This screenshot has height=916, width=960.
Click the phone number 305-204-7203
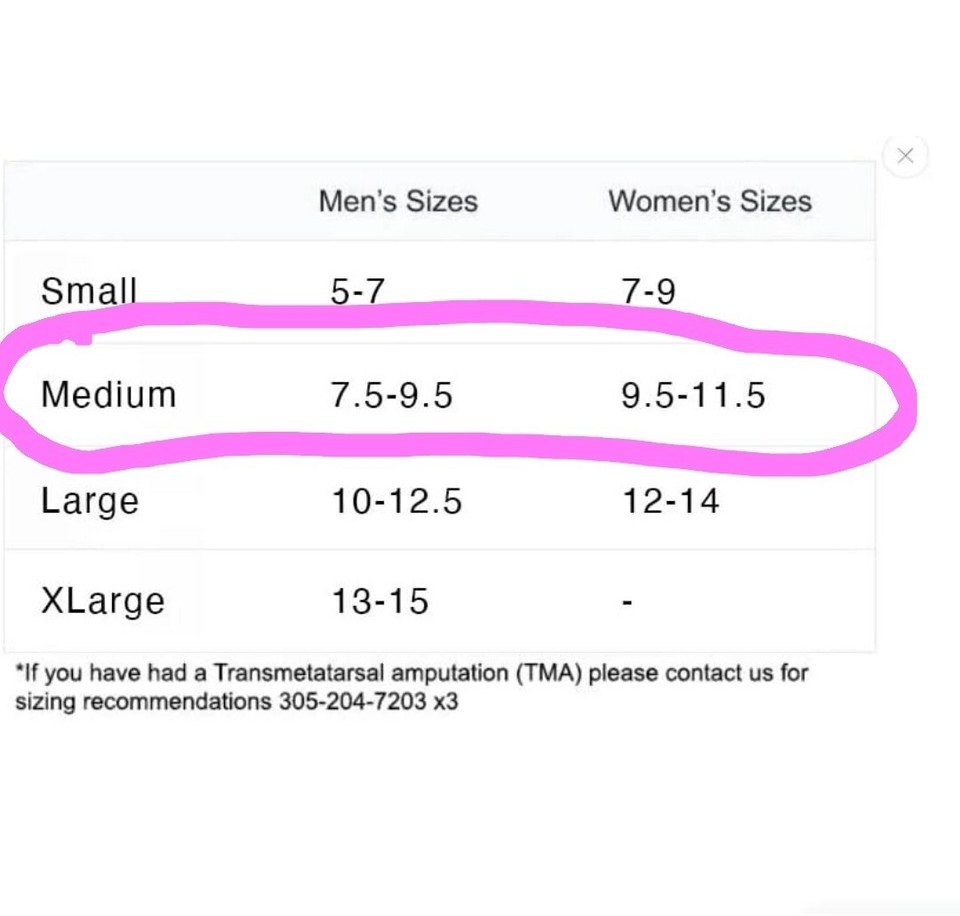pyautogui.click(x=352, y=702)
